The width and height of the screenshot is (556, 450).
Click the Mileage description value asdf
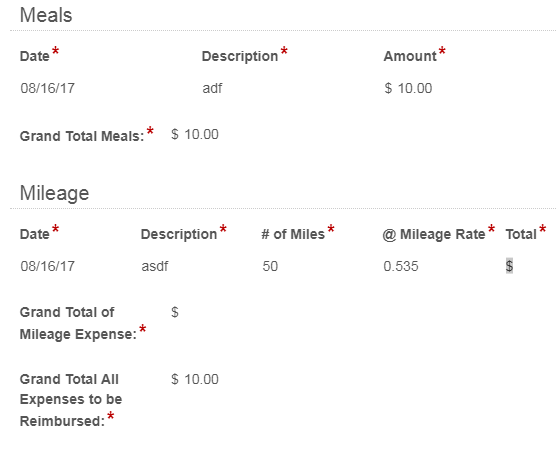155,266
